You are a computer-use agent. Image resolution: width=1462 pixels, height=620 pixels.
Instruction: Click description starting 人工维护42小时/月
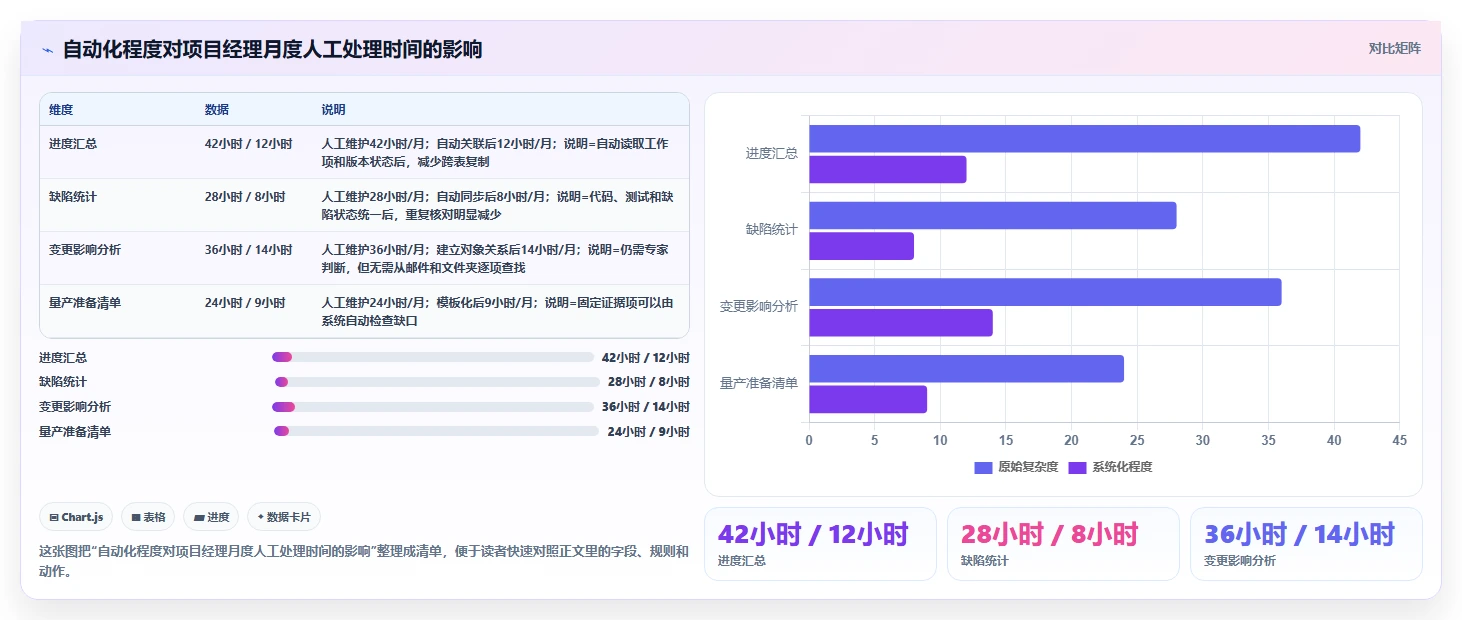point(495,152)
